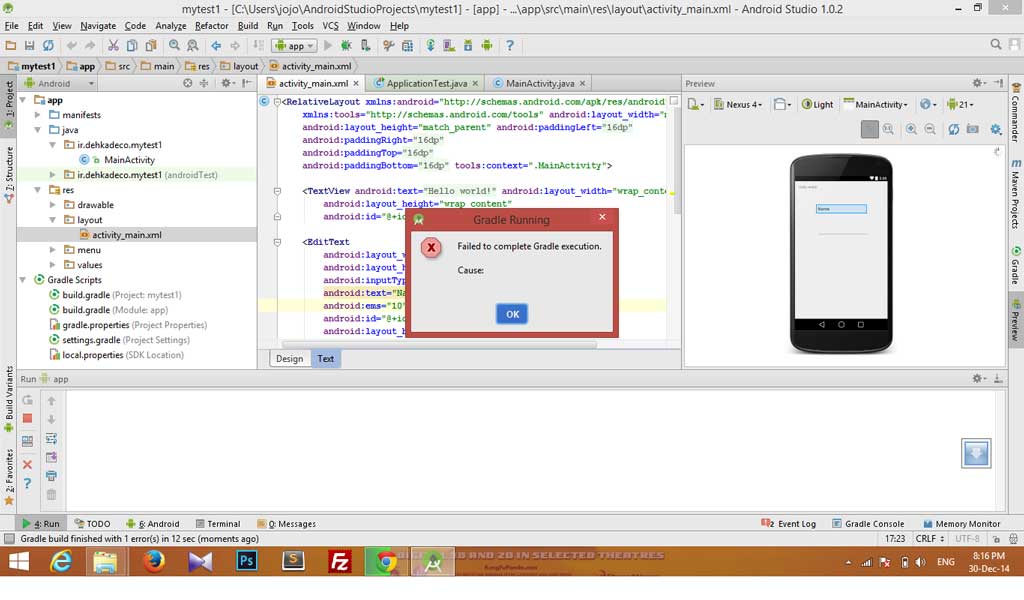The width and height of the screenshot is (1024, 600).
Task: Click the Preview zoom in icon
Action: point(911,129)
